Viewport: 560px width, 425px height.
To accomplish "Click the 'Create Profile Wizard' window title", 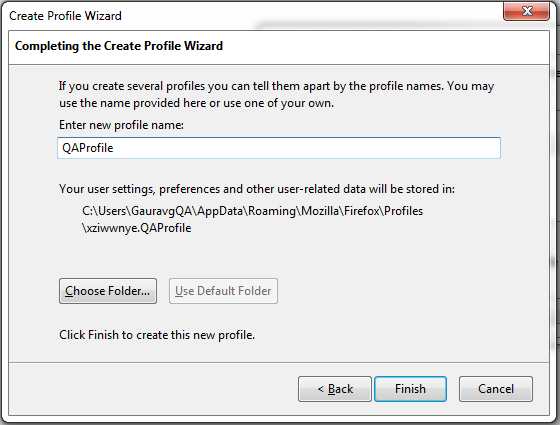I will [65, 16].
